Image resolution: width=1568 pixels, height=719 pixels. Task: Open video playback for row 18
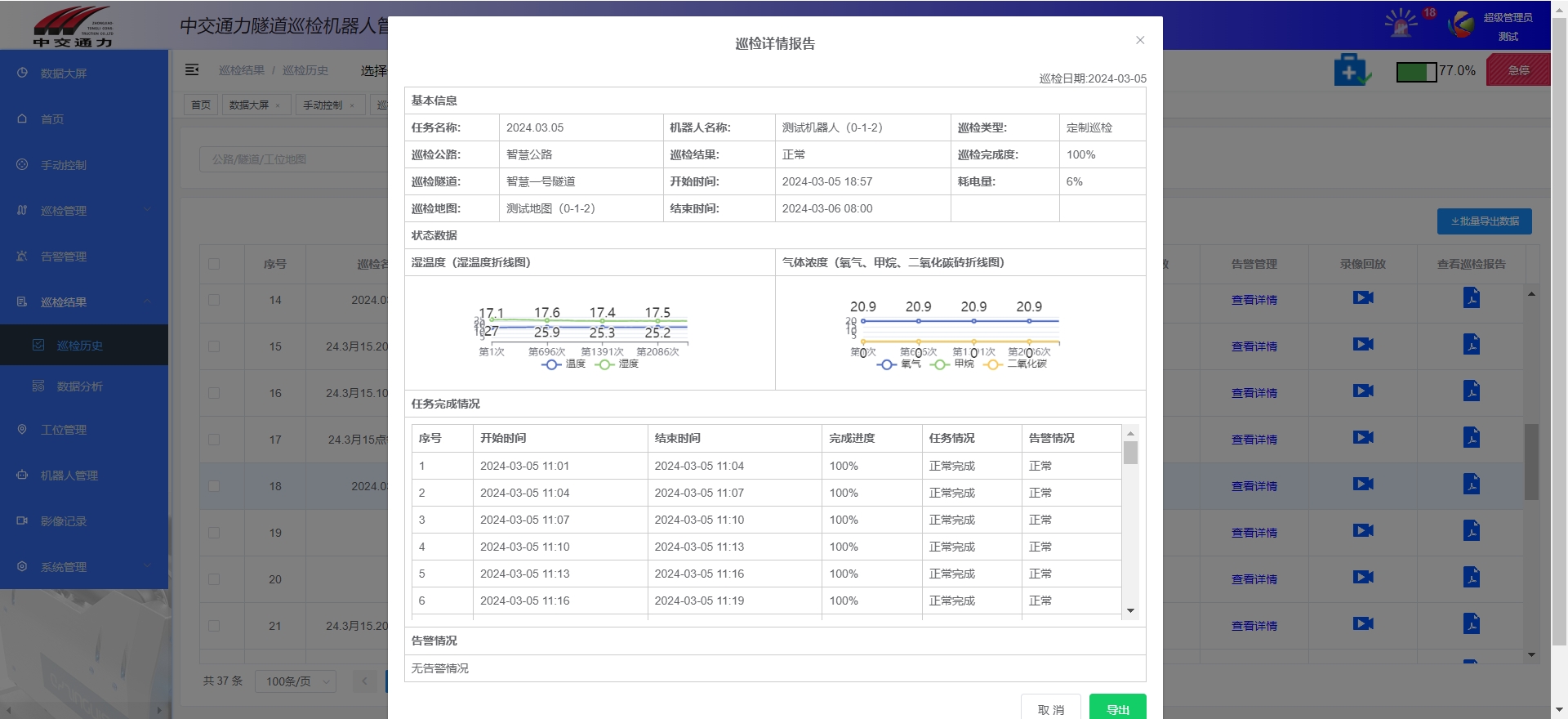point(1362,484)
